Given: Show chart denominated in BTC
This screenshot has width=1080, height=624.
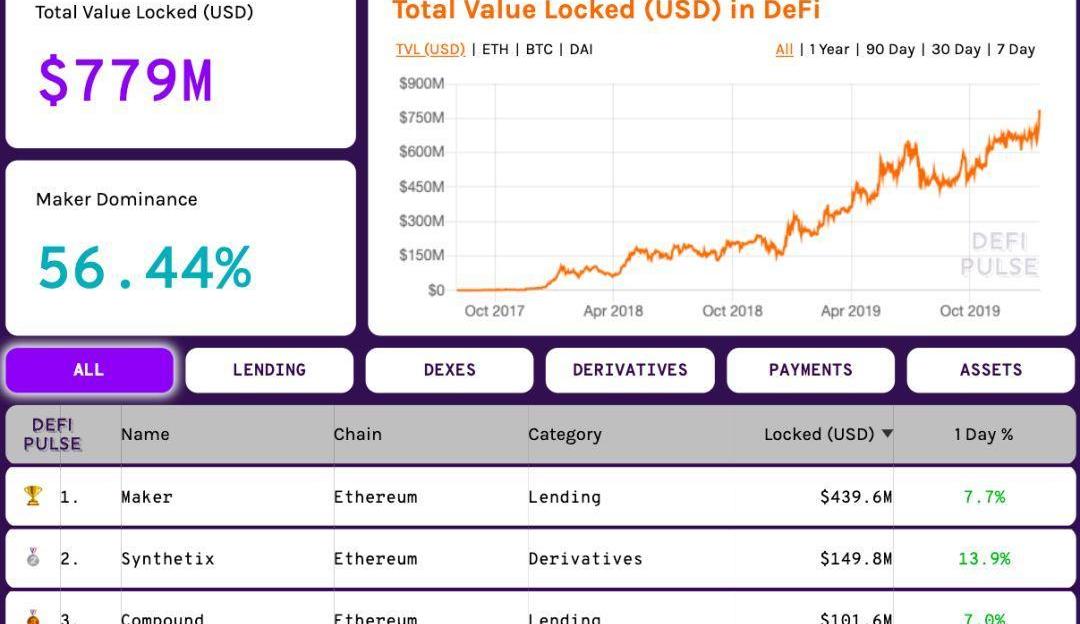Looking at the screenshot, I should pyautogui.click(x=539, y=49).
